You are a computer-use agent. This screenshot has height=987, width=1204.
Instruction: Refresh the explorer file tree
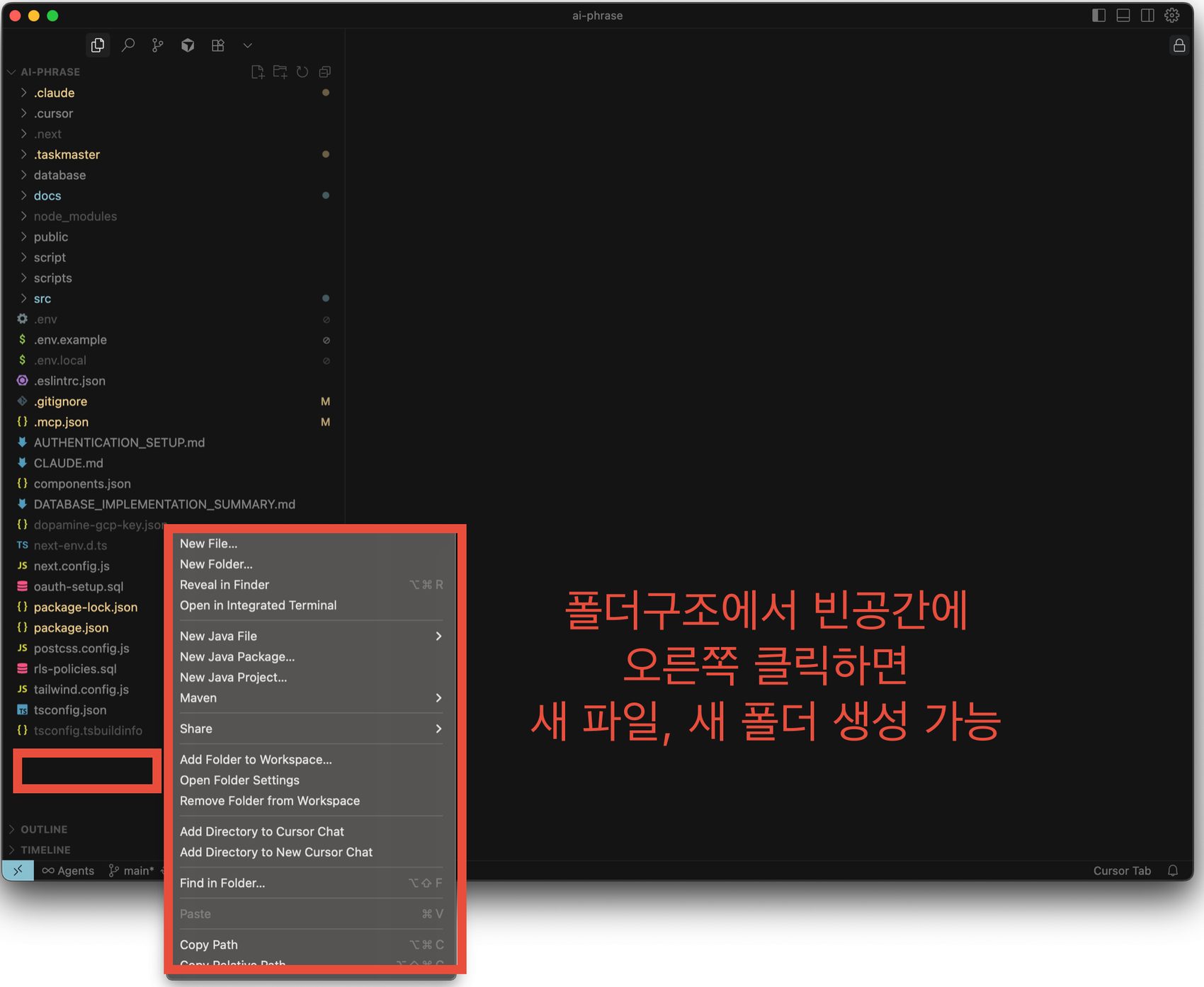302,72
